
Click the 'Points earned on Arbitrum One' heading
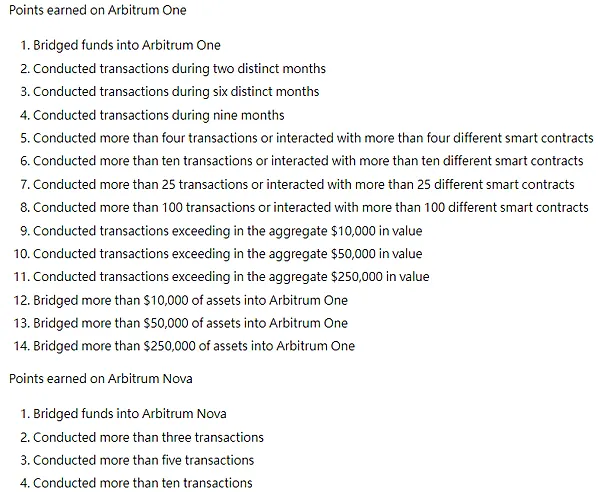[x=97, y=10]
